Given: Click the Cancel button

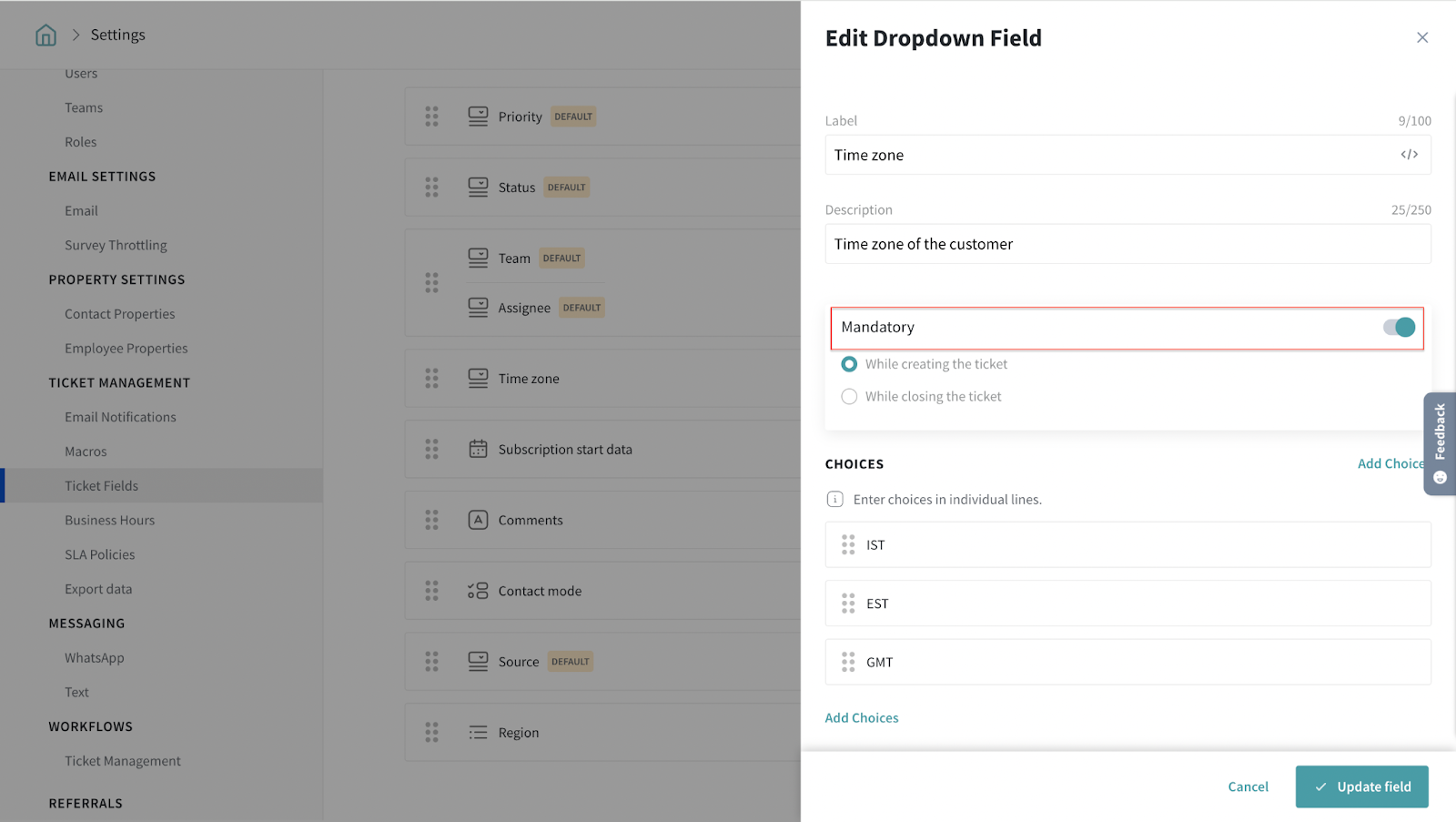Looking at the screenshot, I should [1248, 786].
